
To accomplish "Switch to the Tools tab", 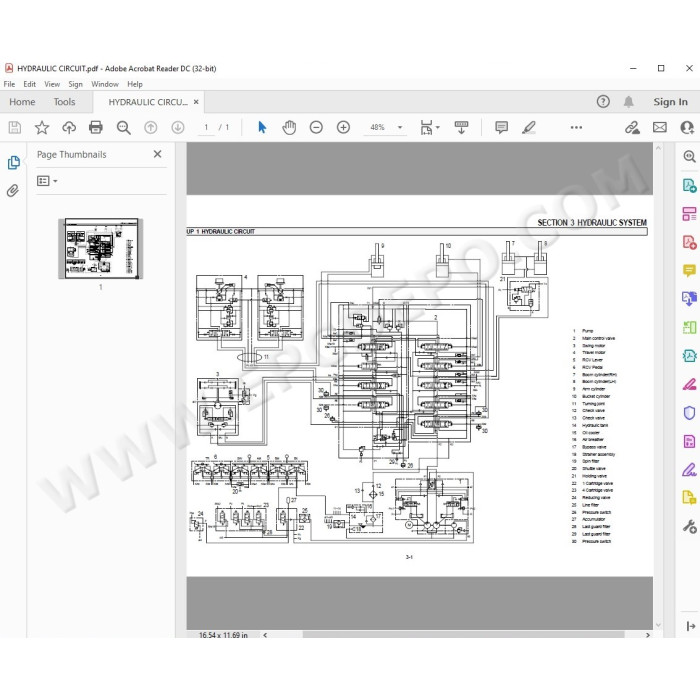I will point(64,102).
